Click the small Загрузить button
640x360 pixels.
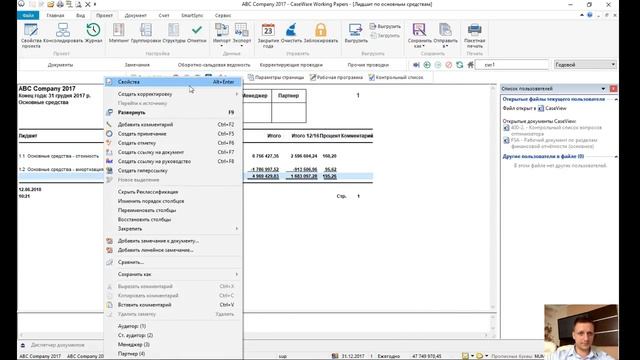(x=385, y=36)
